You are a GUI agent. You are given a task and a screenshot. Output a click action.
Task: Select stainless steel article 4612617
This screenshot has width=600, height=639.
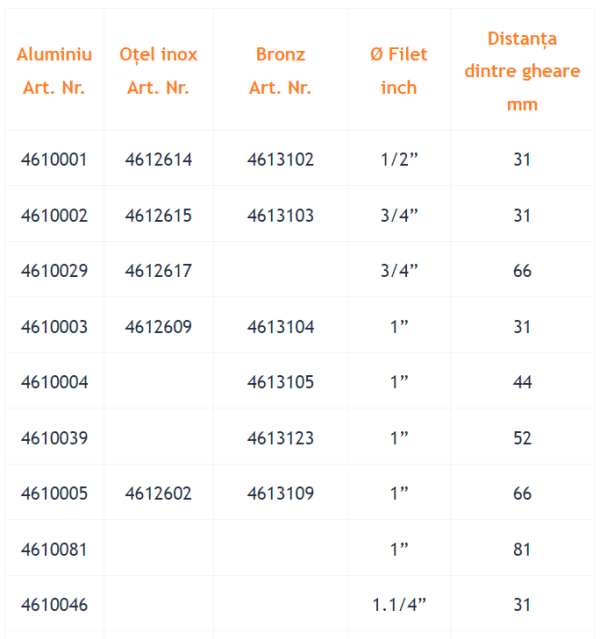tap(158, 271)
